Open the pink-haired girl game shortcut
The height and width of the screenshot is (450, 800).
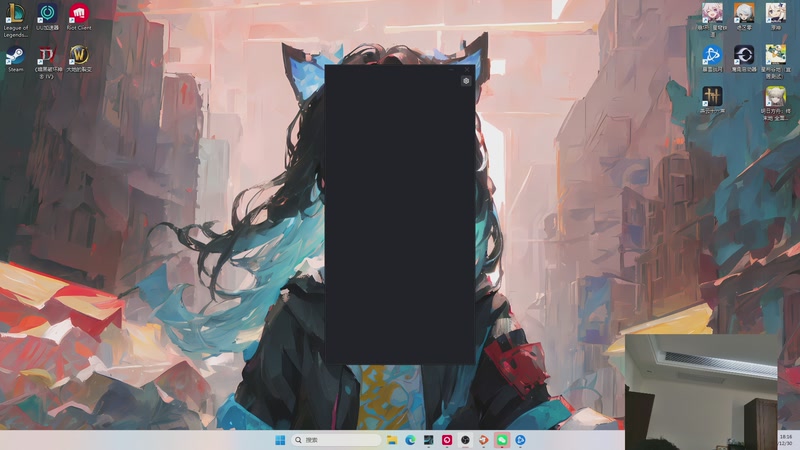712,19
